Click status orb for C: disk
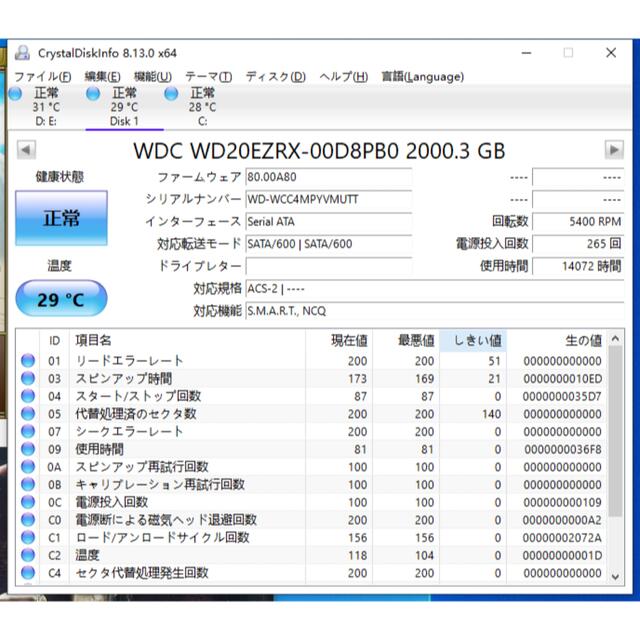Viewport: 640px width, 640px height. (171, 93)
